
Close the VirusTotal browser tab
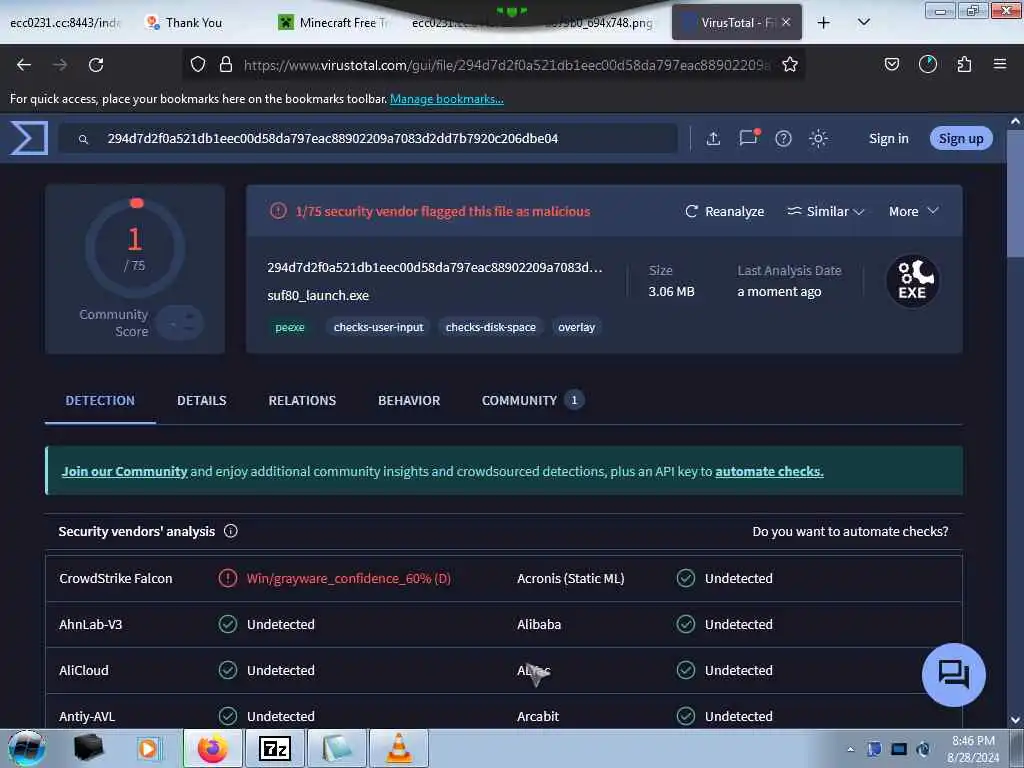(786, 22)
